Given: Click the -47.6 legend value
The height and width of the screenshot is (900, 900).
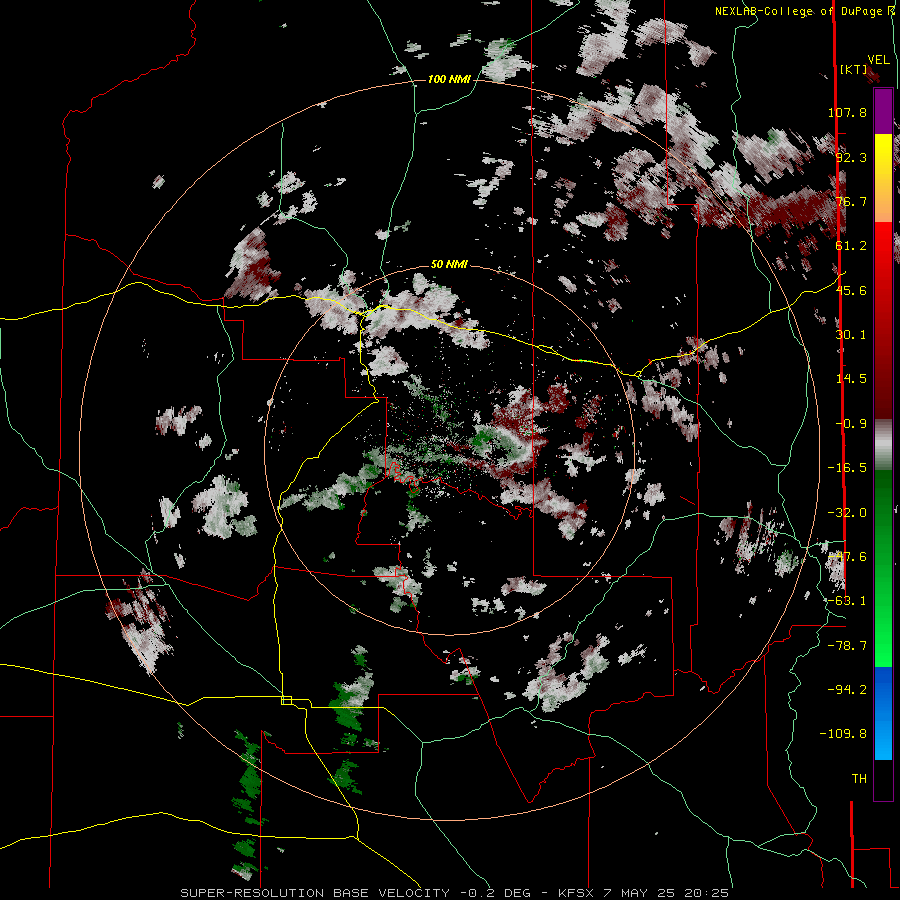Looking at the screenshot, I should (x=847, y=557).
